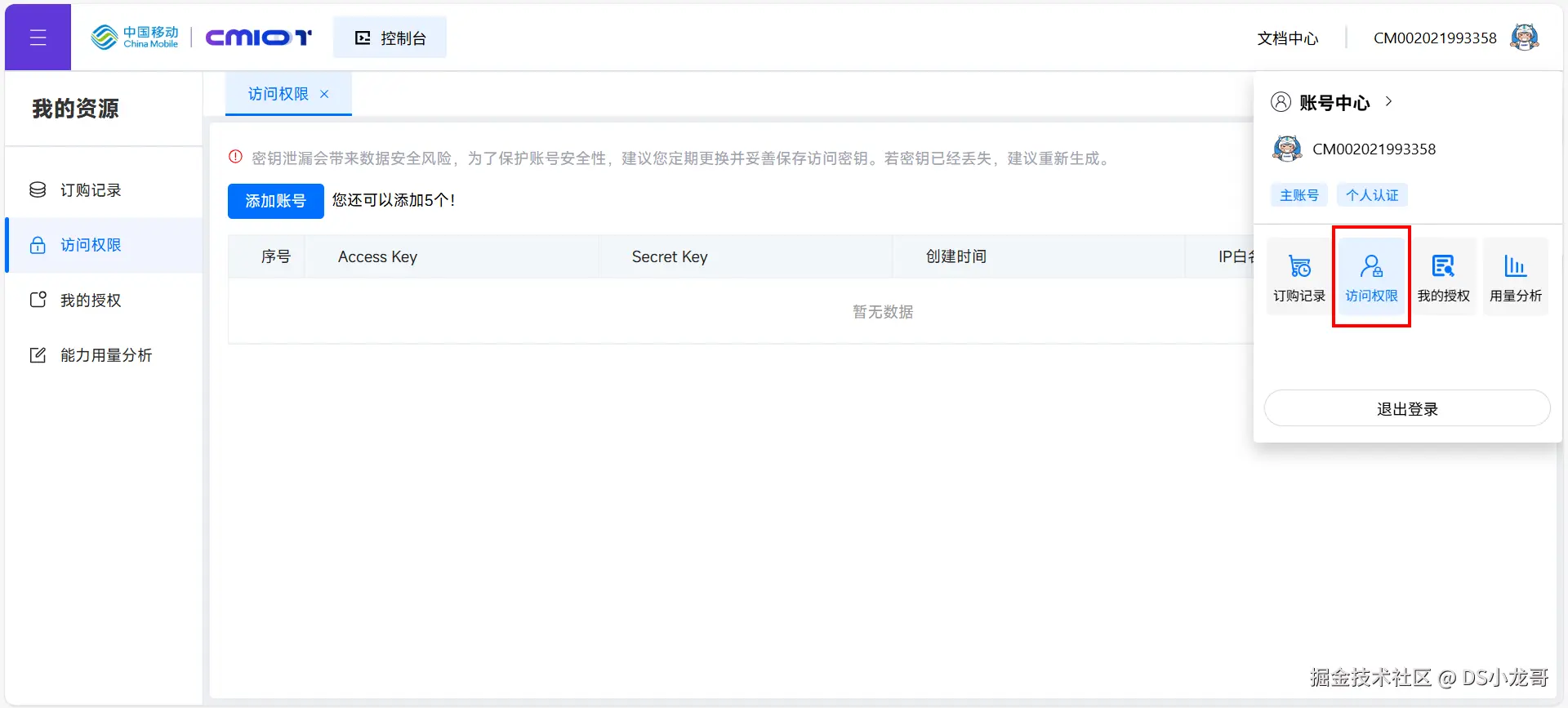The height and width of the screenshot is (708, 1568).
Task: Toggle the hamburger menu sidebar
Action: [38, 38]
